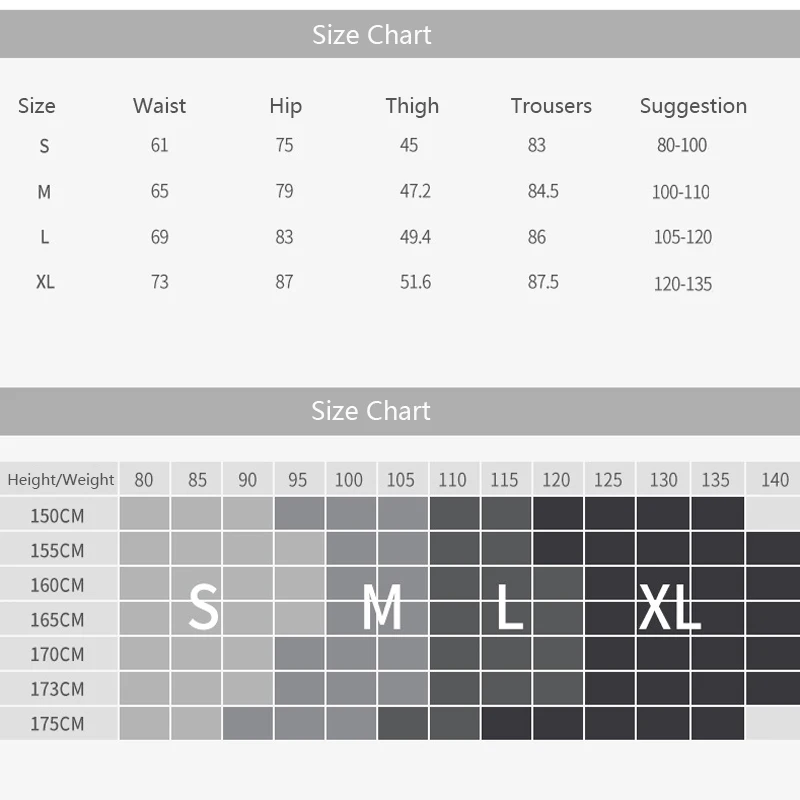This screenshot has width=800, height=800.
Task: Click the Trousers column header
Action: point(551,106)
